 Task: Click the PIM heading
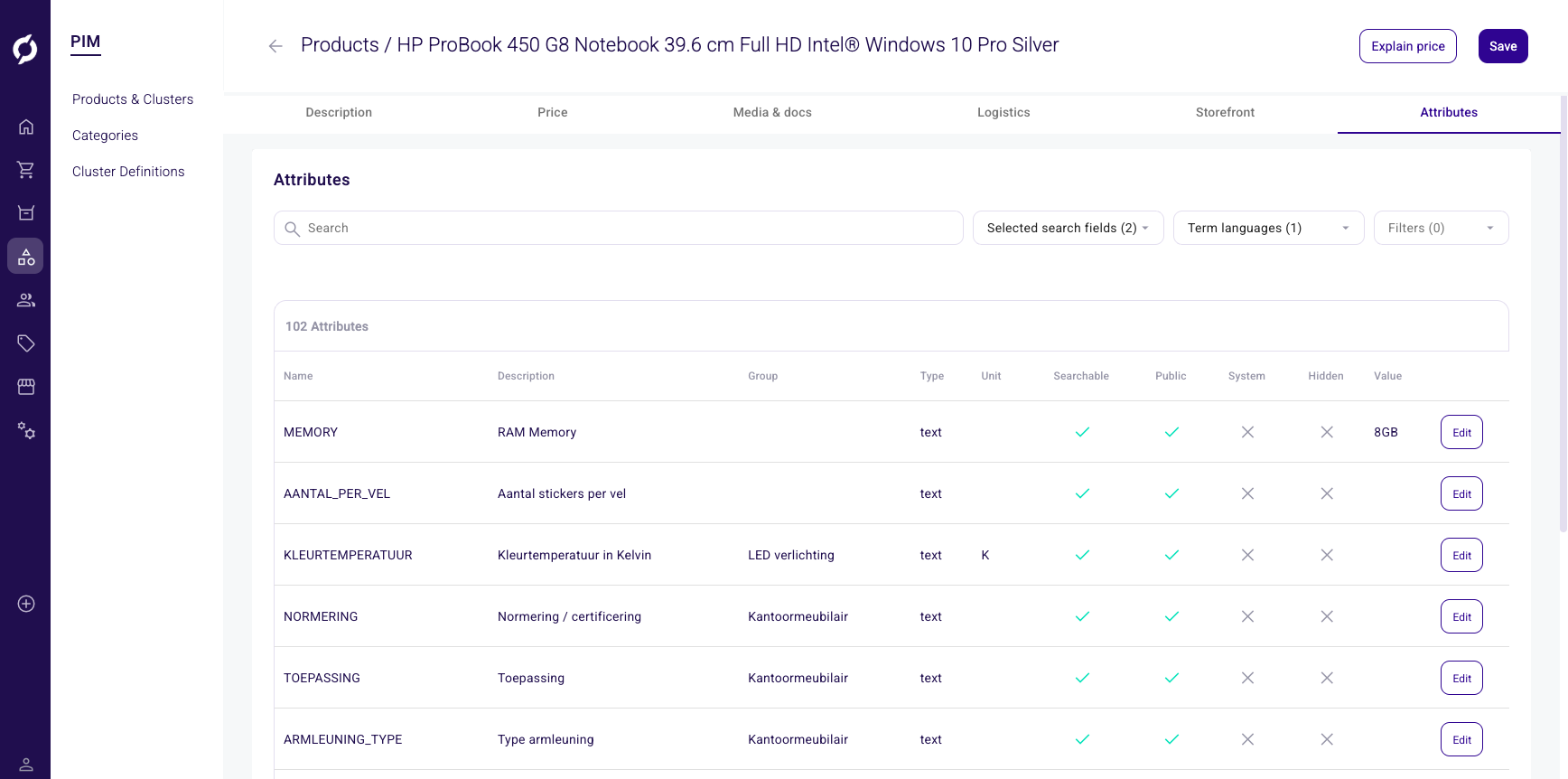pyautogui.click(x=86, y=42)
